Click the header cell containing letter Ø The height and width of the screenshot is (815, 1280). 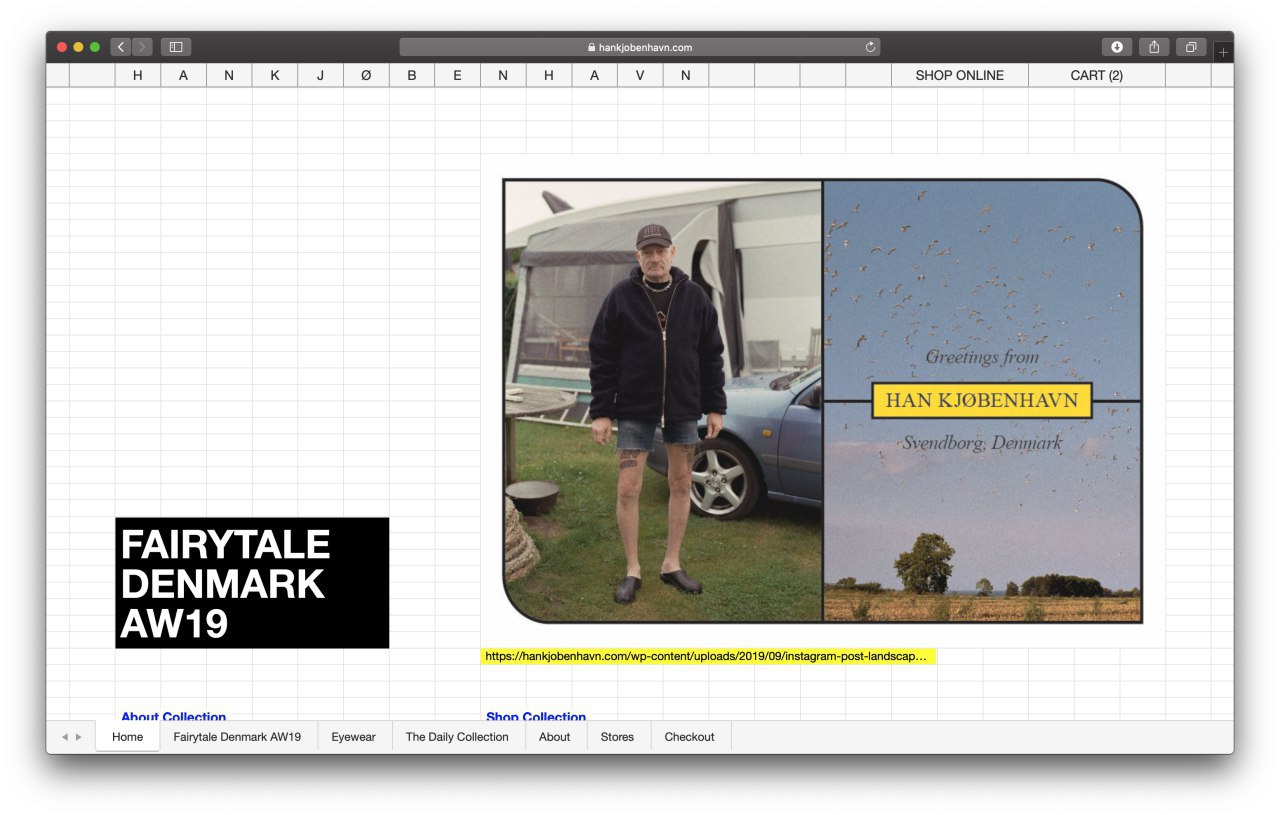pos(366,75)
